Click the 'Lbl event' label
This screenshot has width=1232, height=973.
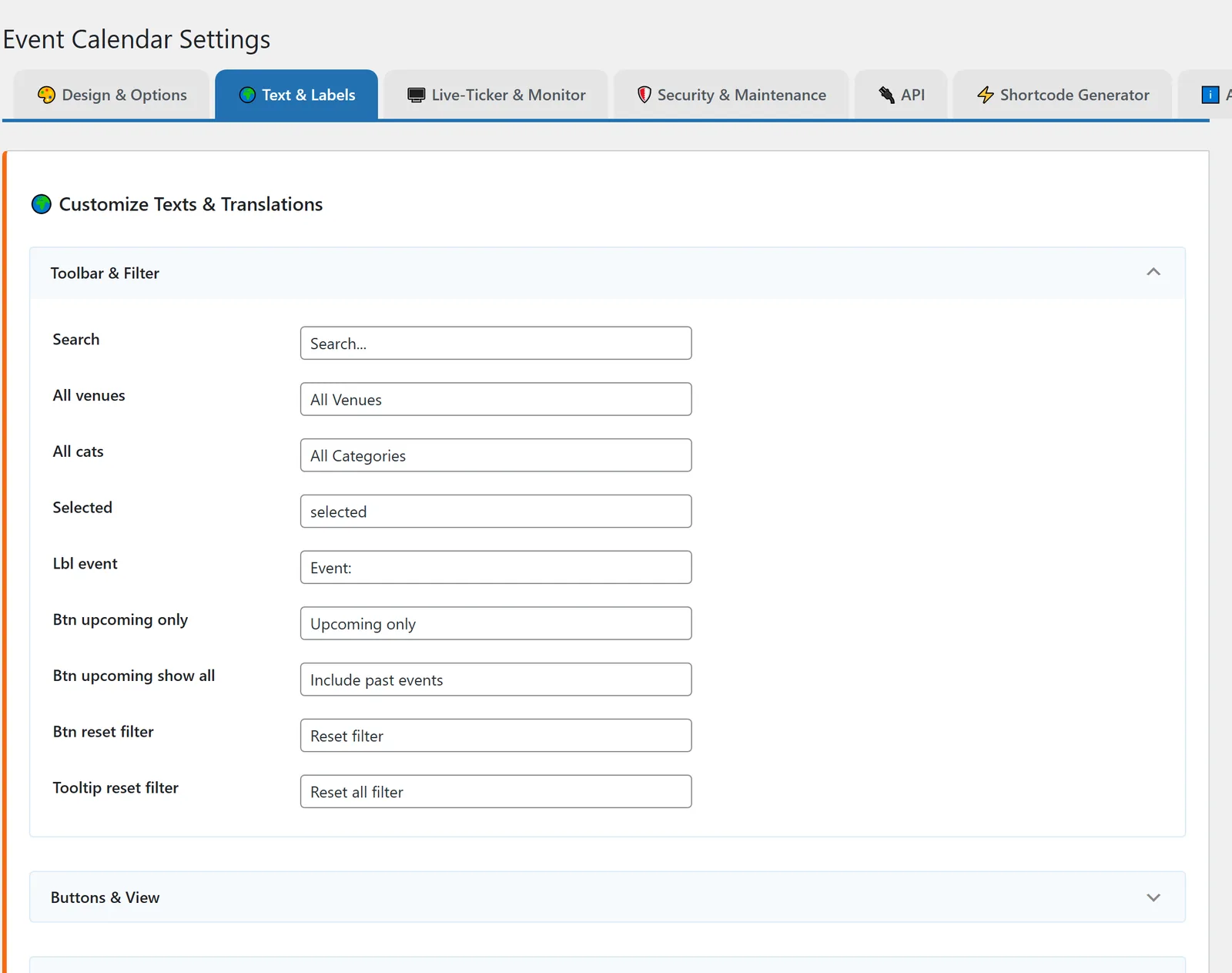pos(85,563)
